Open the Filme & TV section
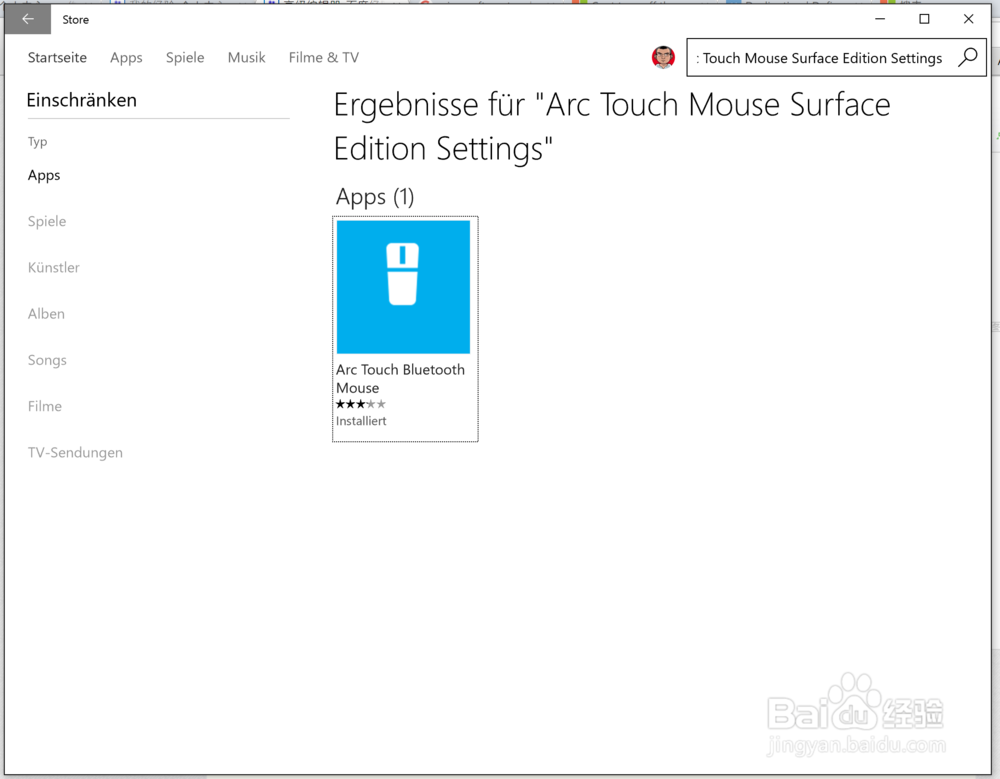This screenshot has width=1000, height=779. pyautogui.click(x=323, y=57)
